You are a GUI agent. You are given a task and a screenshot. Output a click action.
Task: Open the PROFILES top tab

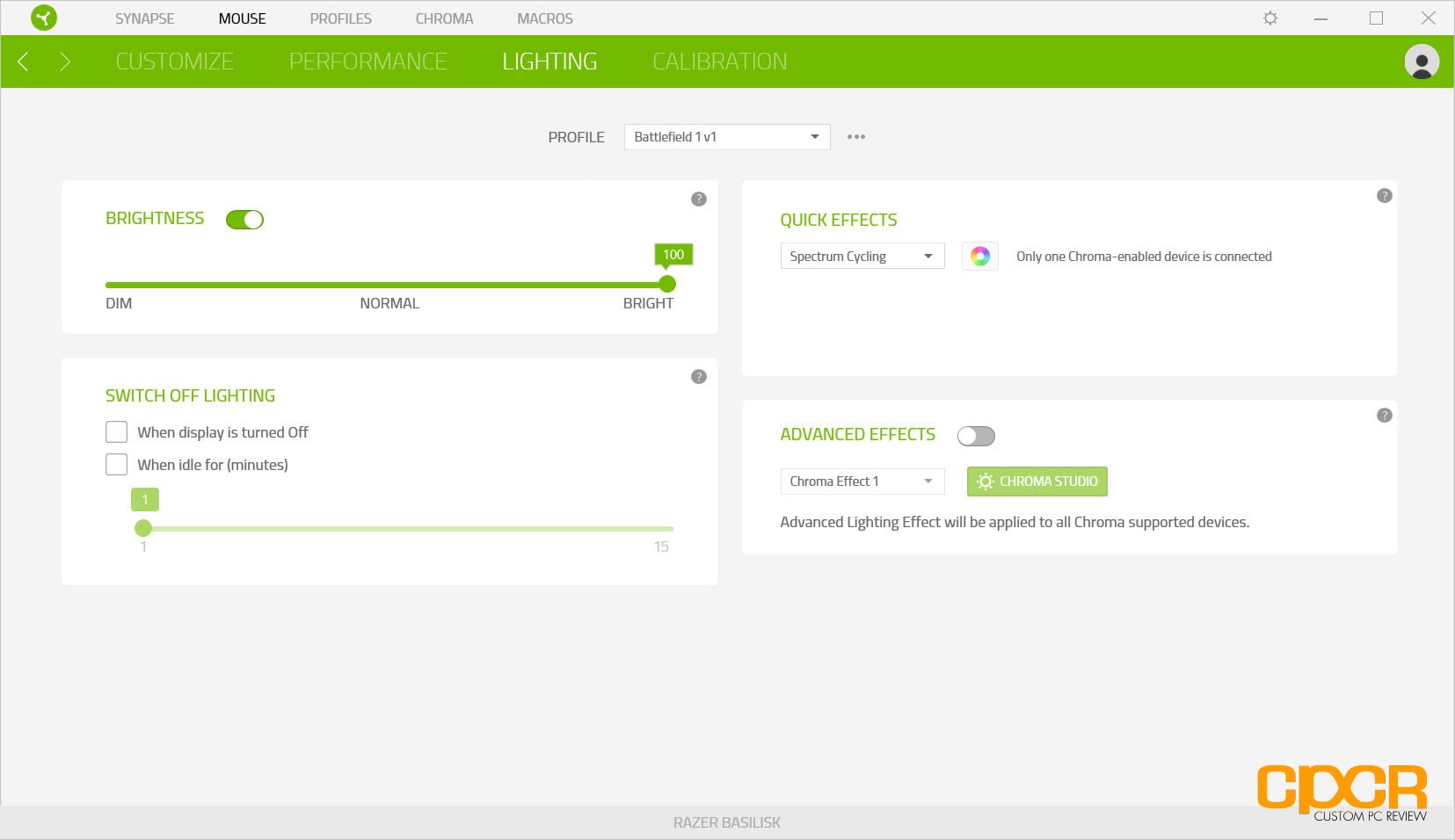coord(341,18)
